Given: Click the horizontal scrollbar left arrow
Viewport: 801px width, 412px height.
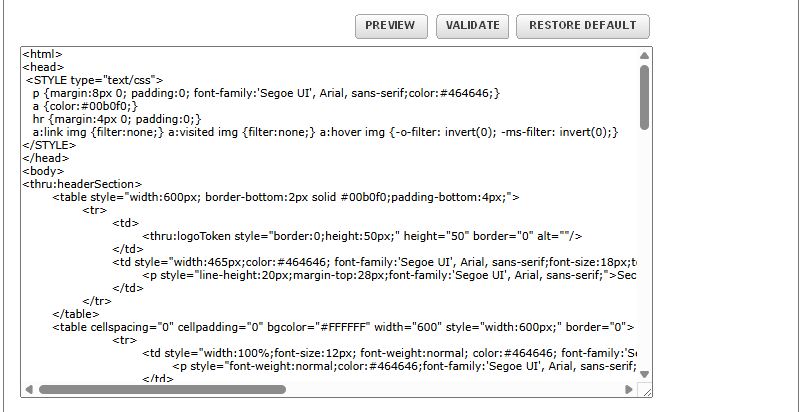Looking at the screenshot, I should pyautogui.click(x=29, y=389).
